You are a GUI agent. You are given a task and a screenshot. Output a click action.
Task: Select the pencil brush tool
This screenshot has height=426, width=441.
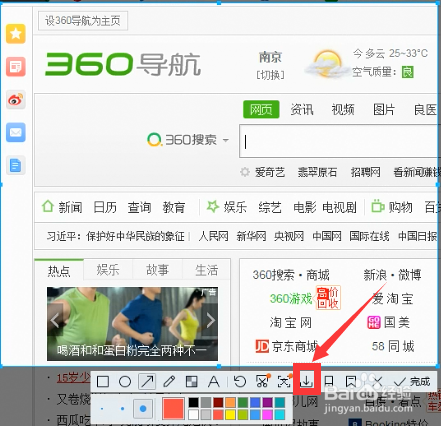tap(169, 381)
